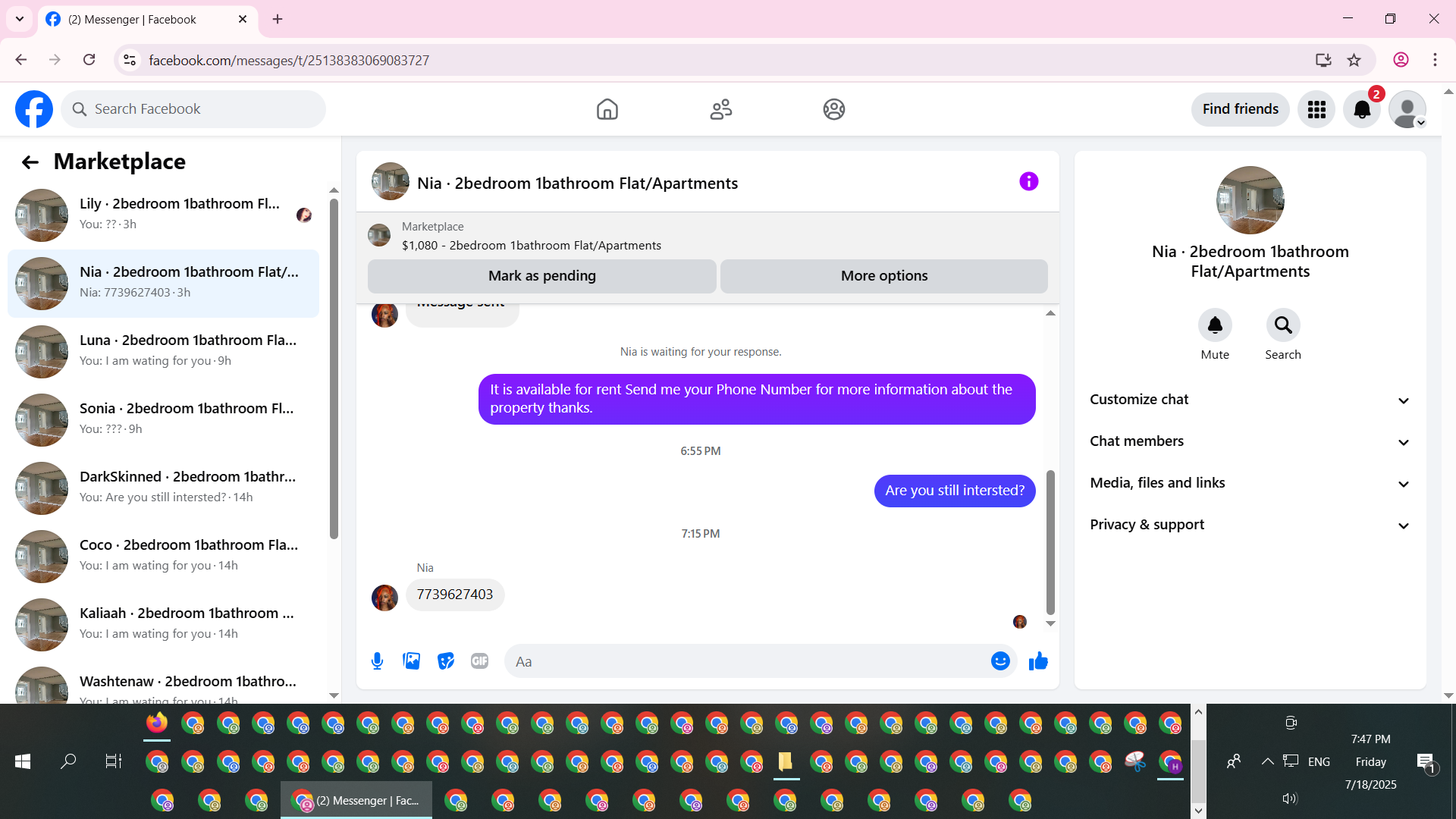This screenshot has height=819, width=1456.
Task: Search in conversation via the magnifier button
Action: pos(1283,325)
